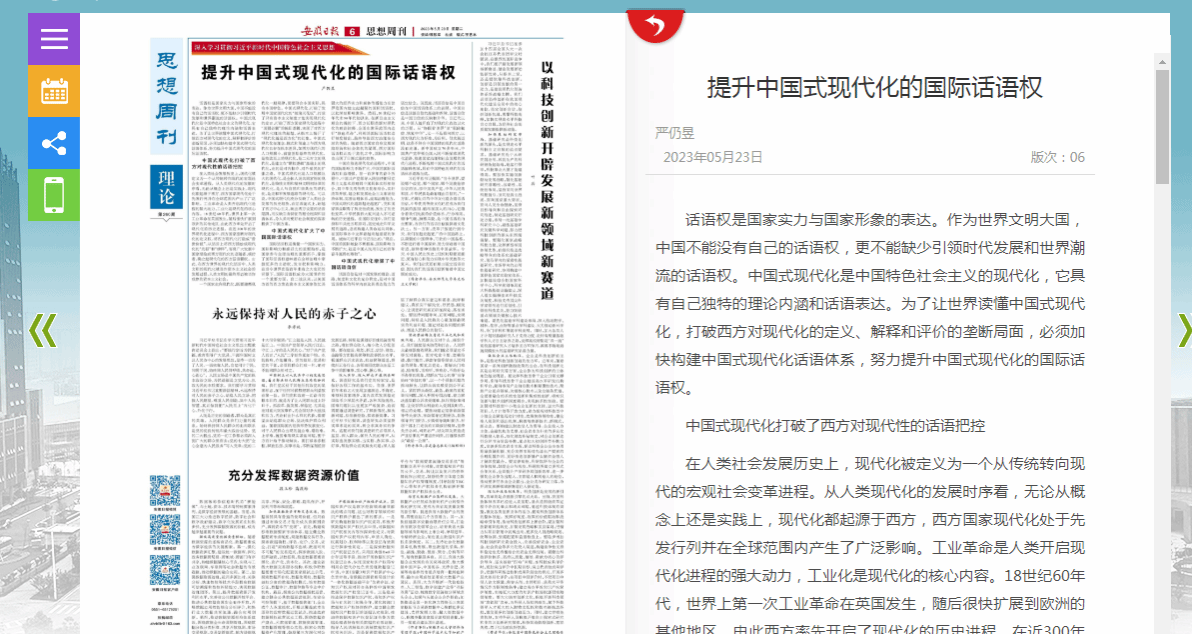Viewport: 1192px width, 634px height.
Task: Click the blue share icon
Action: 54,143
